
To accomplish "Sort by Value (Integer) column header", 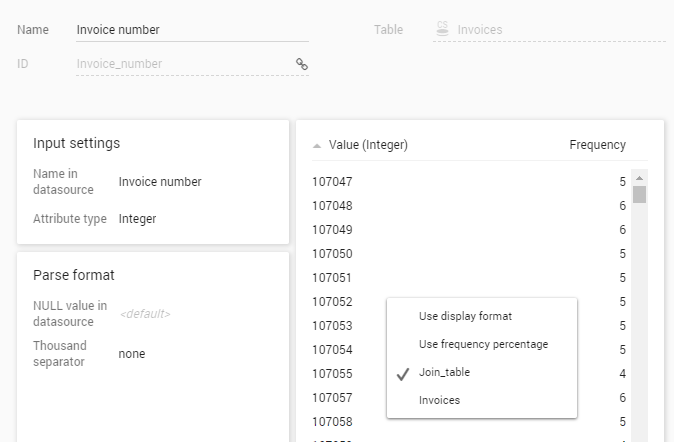I will (x=368, y=145).
